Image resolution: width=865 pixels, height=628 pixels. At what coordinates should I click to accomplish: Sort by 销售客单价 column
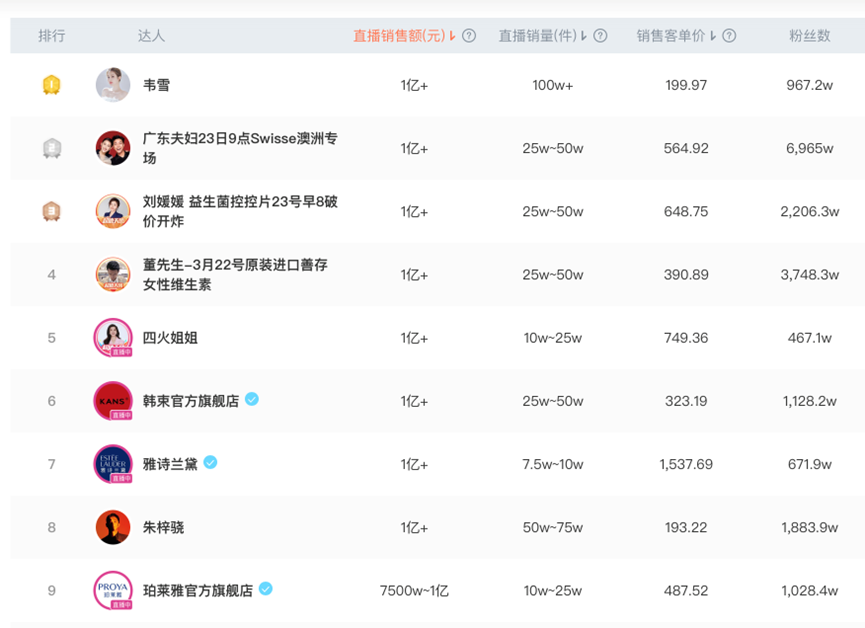coord(675,36)
